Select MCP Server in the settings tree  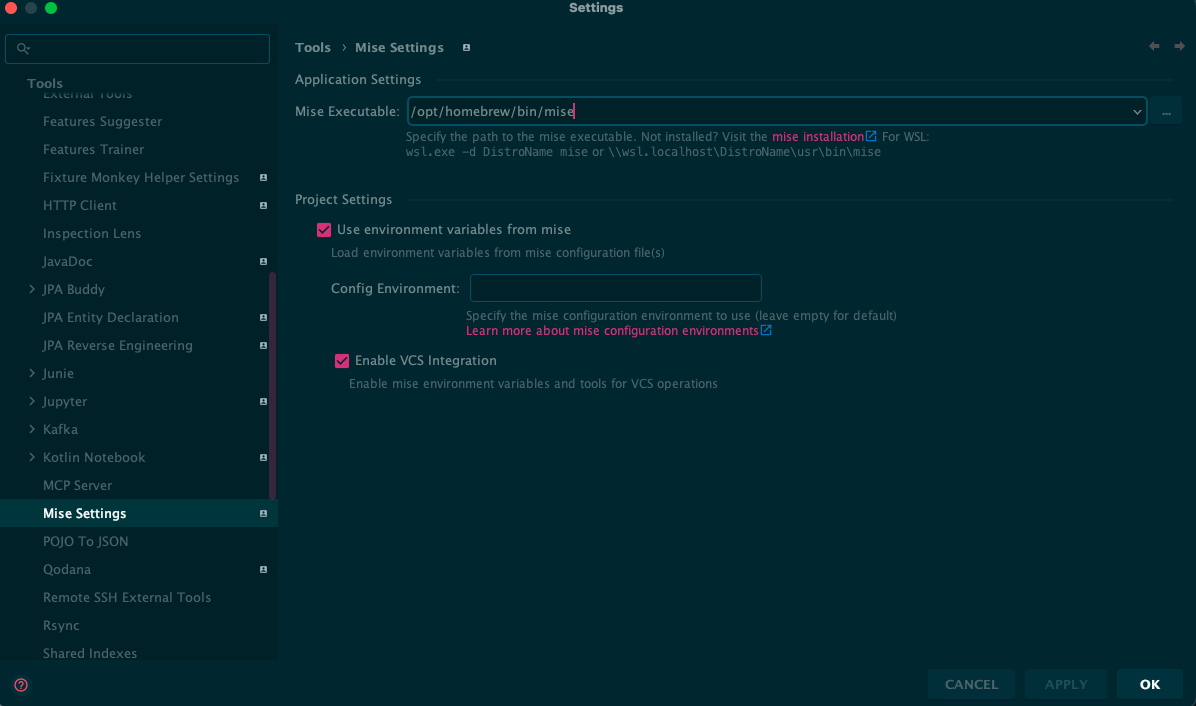(77, 485)
